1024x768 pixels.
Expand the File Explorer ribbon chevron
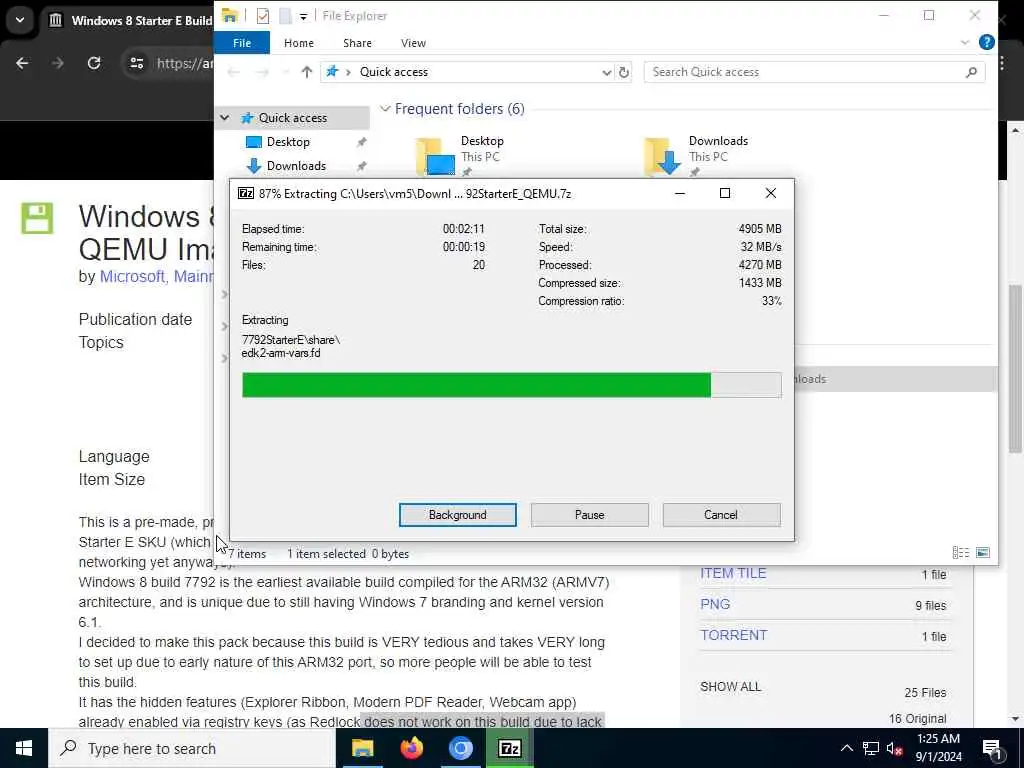point(965,42)
